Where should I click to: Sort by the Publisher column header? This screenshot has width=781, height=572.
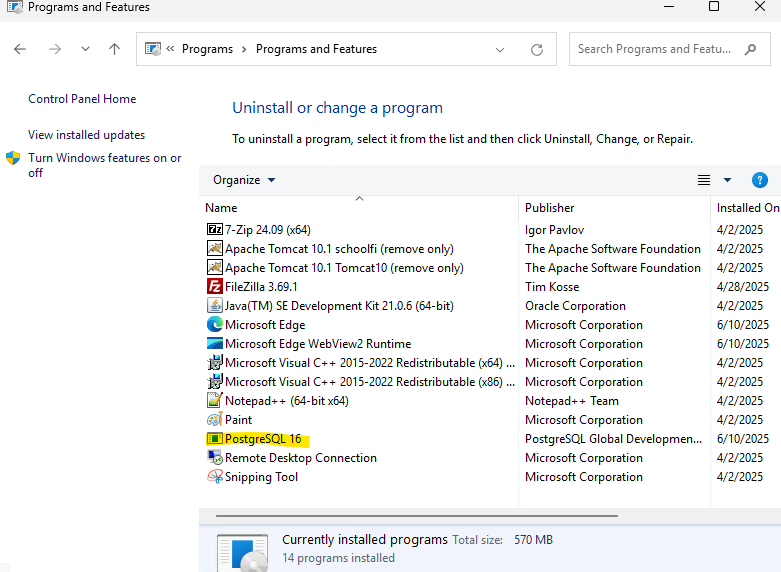point(614,208)
